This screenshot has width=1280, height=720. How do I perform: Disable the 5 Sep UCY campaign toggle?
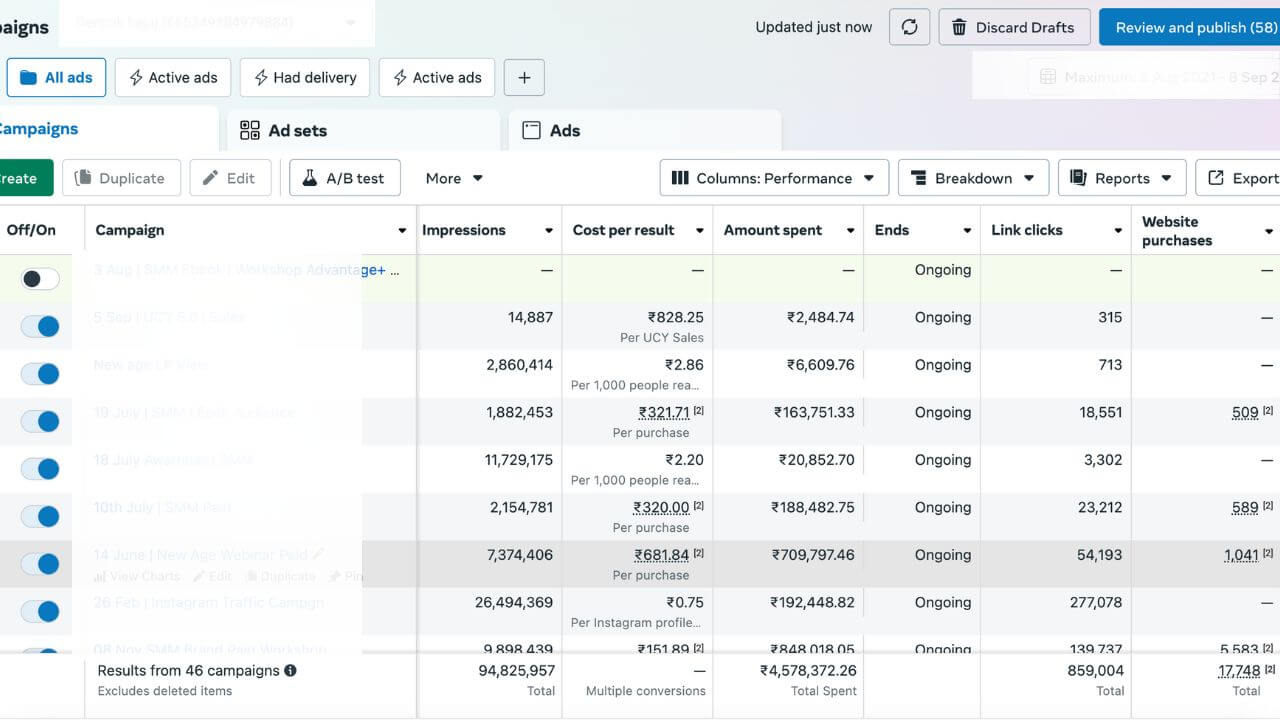tap(40, 326)
